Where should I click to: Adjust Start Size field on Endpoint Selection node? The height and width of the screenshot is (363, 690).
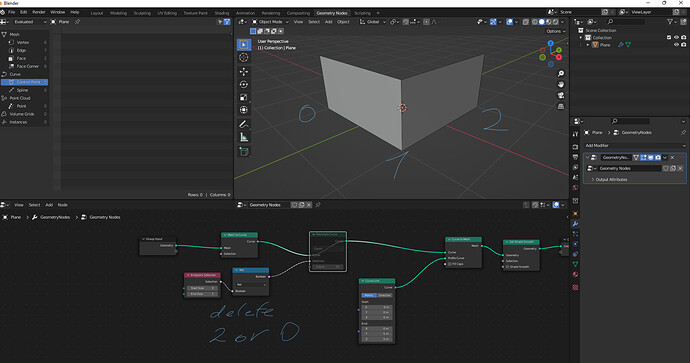[x=202, y=288]
